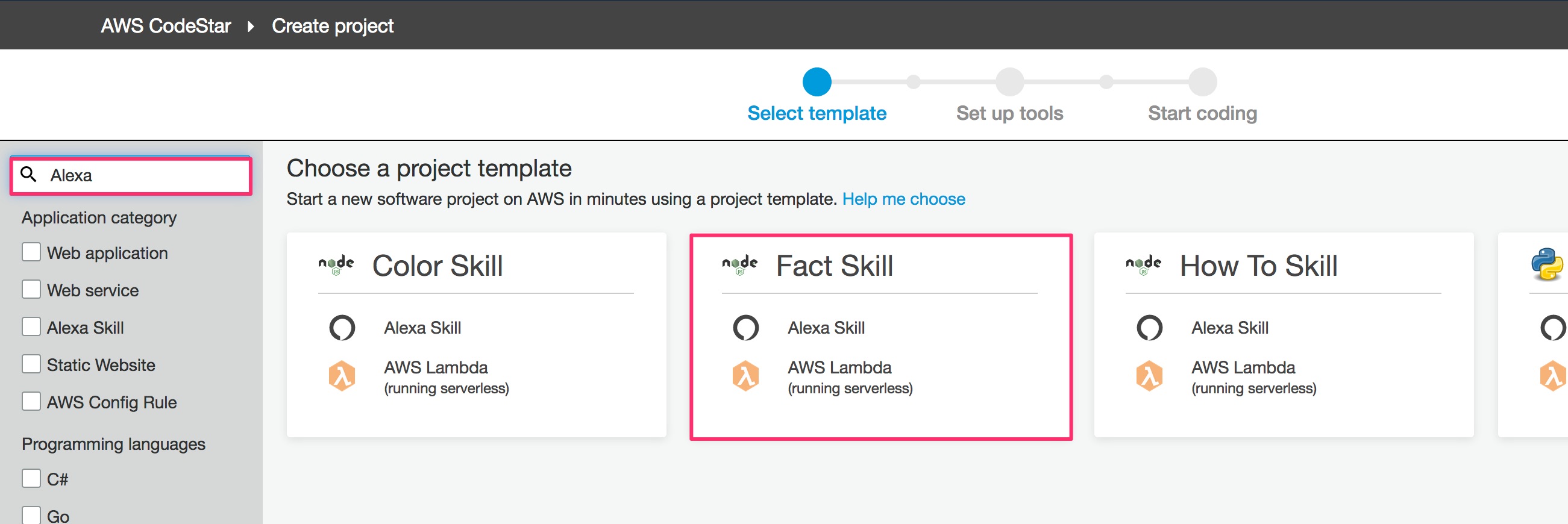Click the breadcrumb arrow after AWS CodeStar
Image resolution: width=1568 pixels, height=524 pixels.
point(251,26)
